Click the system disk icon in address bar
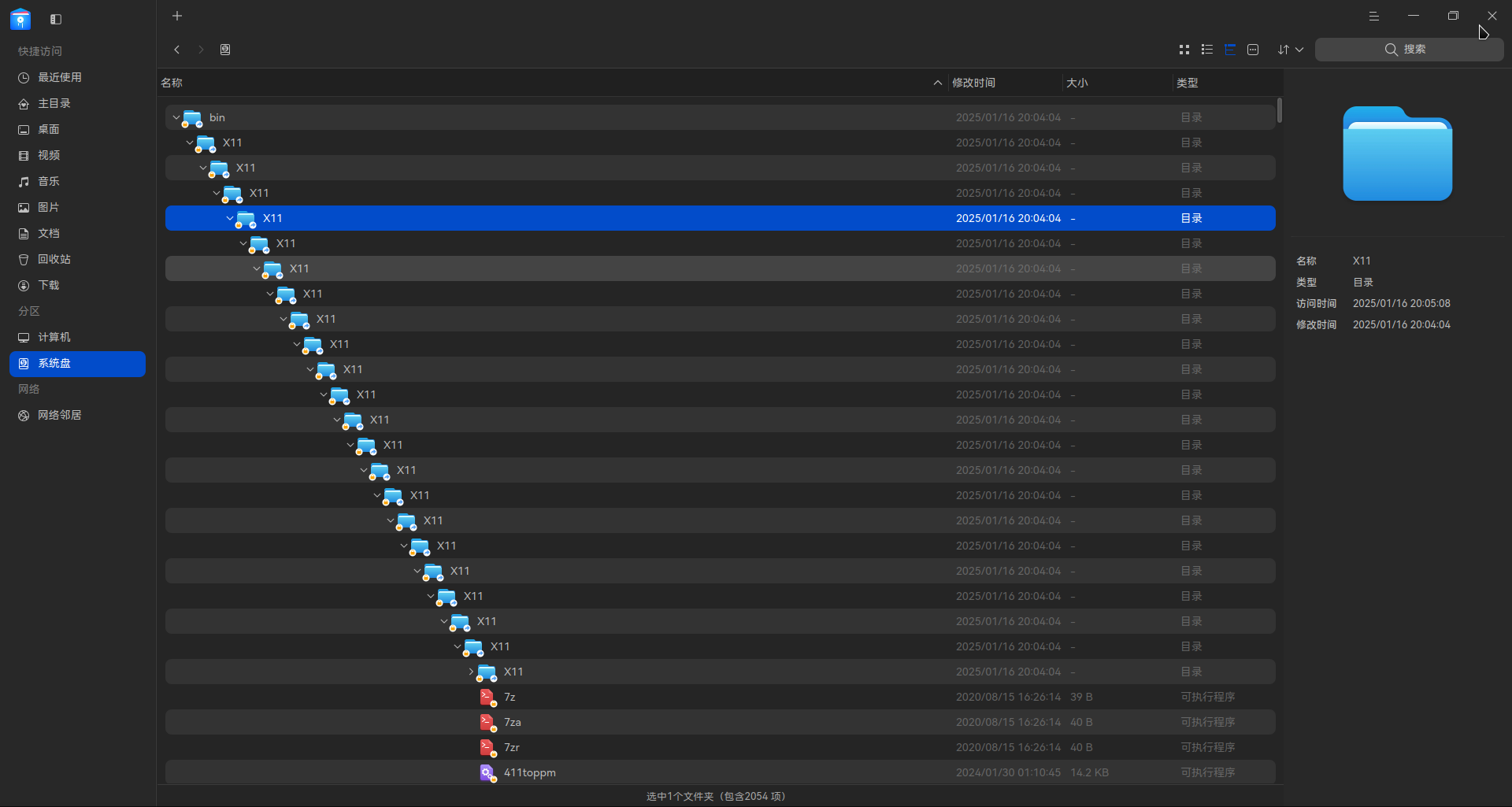Screen dimensions: 1512x807 [225, 50]
